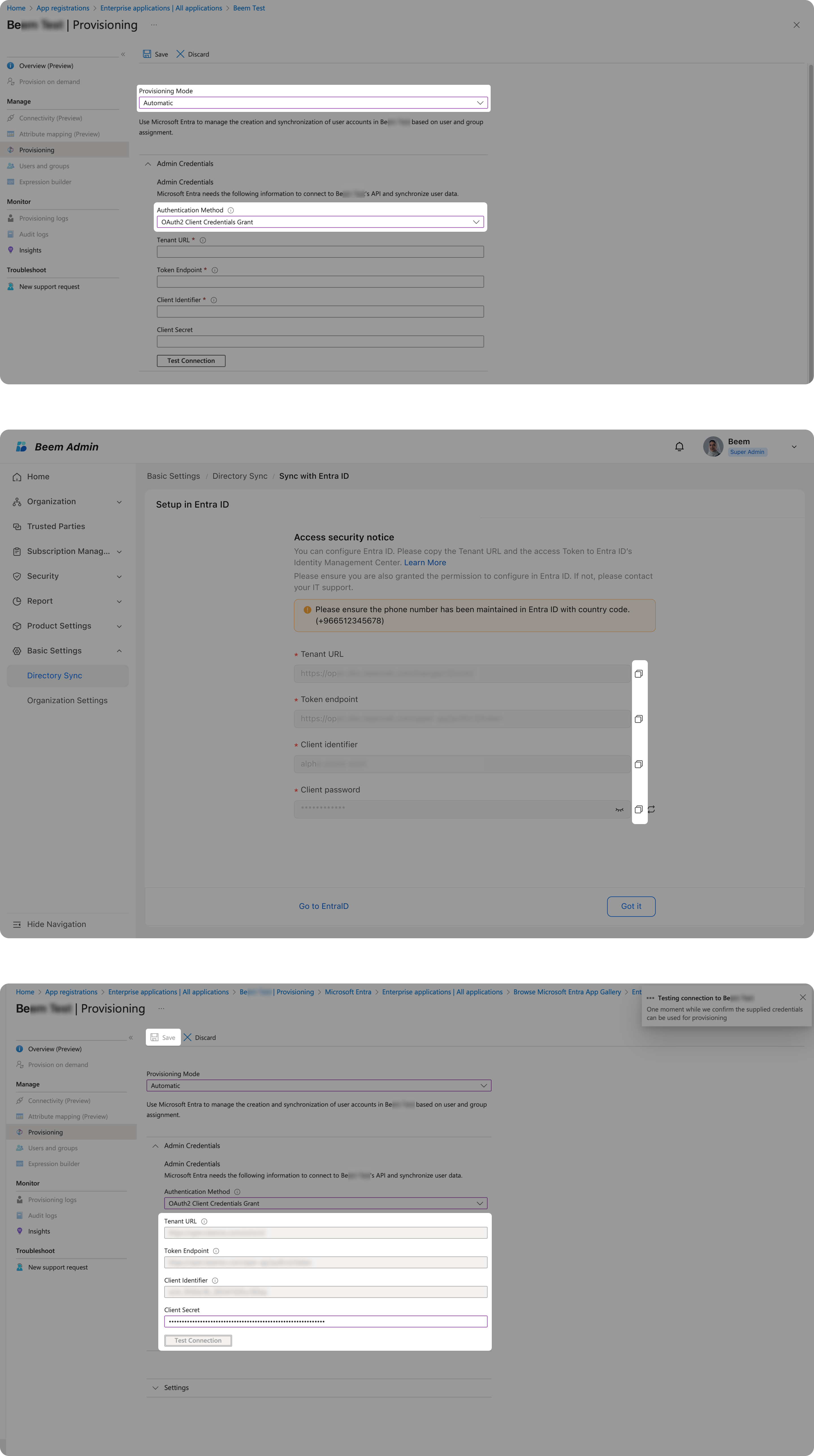Open Provisioning Mode dropdown in the lower Provisioning screenshot
This screenshot has height=1456, width=814.
coord(319,1085)
